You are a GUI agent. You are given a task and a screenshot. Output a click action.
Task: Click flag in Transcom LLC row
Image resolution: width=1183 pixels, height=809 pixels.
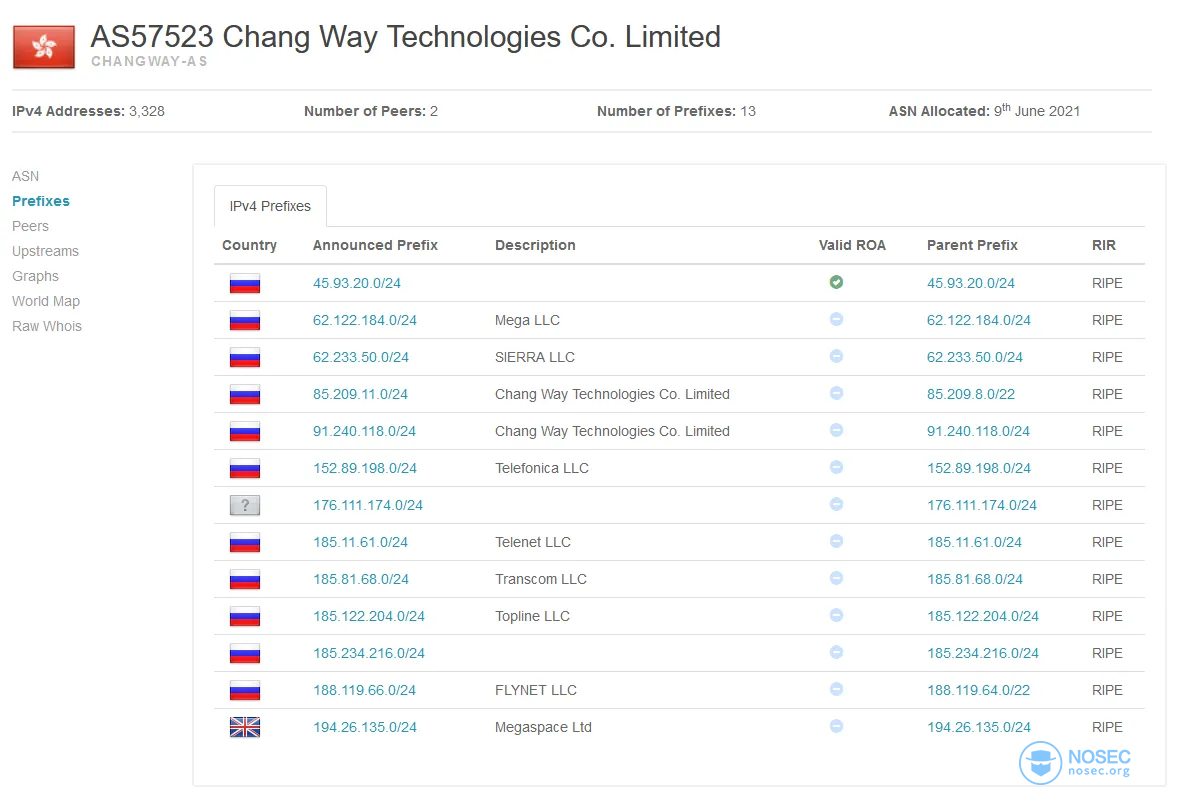point(244,579)
